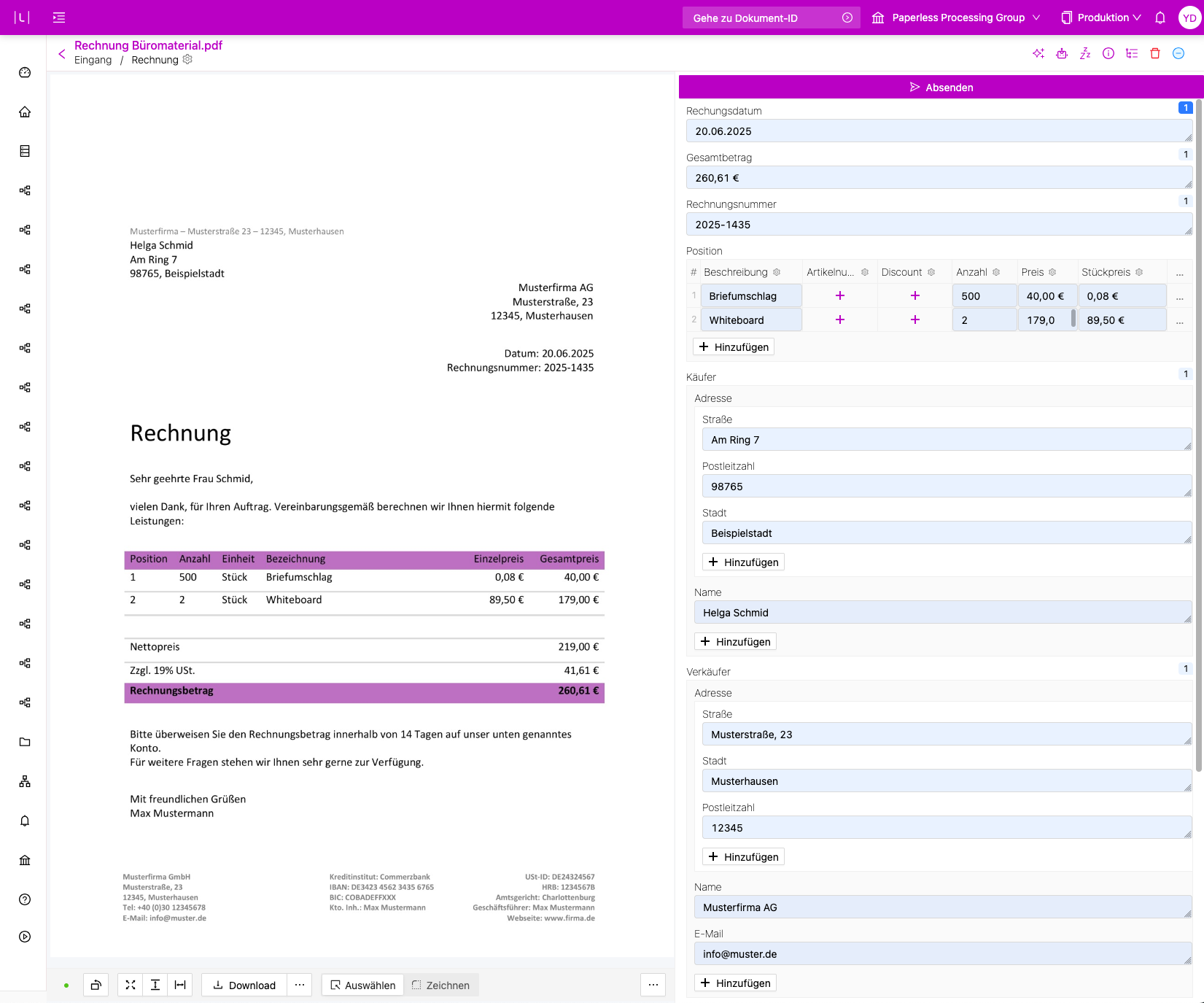Open settings gear next to Rechnung breadcrumb
Viewport: 1204px width, 1003px height.
click(x=187, y=59)
